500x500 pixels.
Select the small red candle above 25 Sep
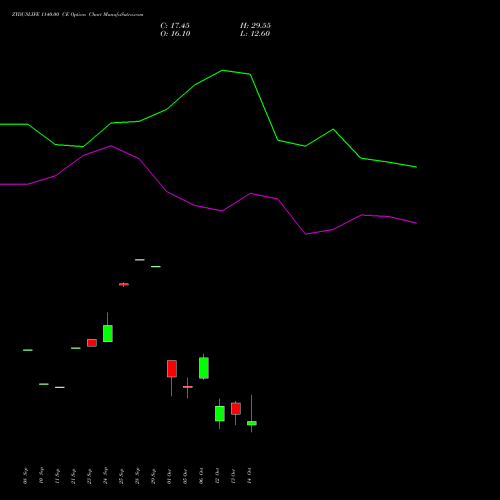click(x=124, y=284)
